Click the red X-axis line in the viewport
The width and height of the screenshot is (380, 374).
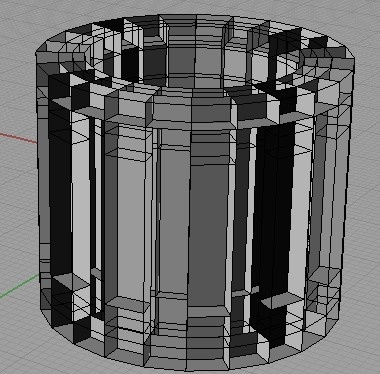18,138
